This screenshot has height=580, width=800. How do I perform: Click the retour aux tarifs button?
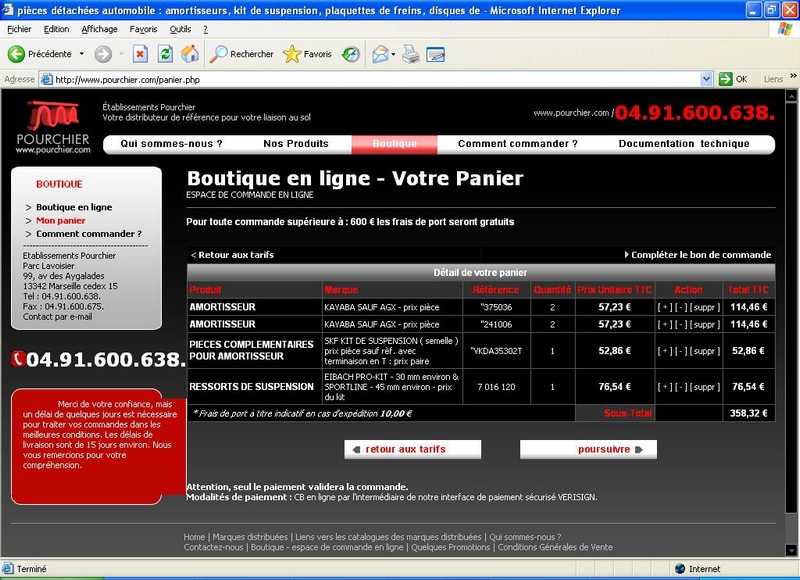point(413,449)
